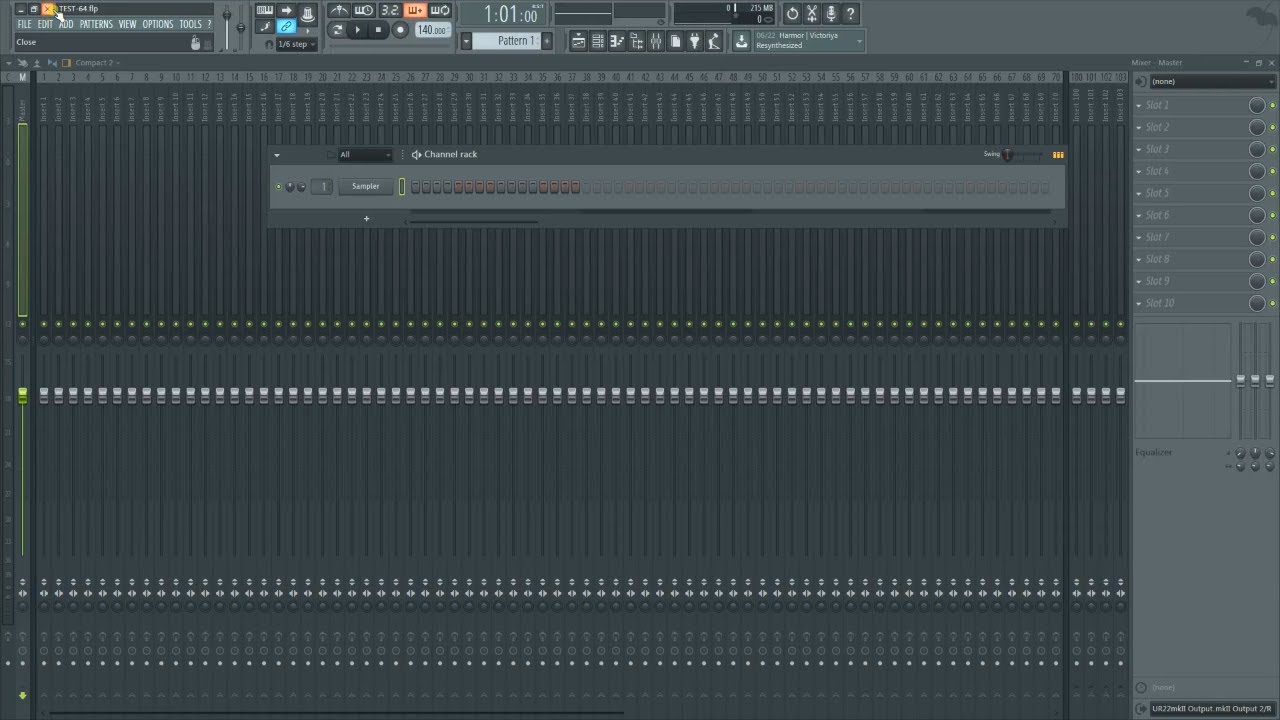Click the Play transport button
The width and height of the screenshot is (1280, 720).
[x=357, y=30]
